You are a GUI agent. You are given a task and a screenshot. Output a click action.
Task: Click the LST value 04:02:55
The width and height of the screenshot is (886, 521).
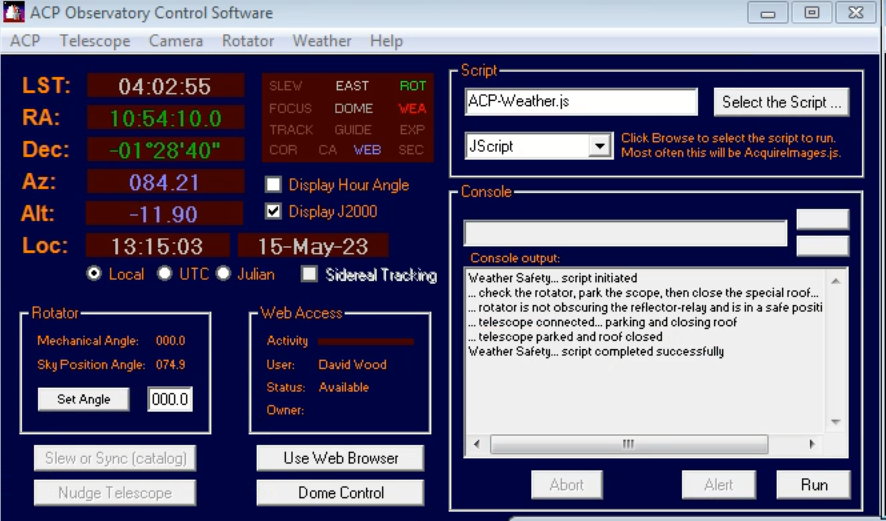coord(165,86)
